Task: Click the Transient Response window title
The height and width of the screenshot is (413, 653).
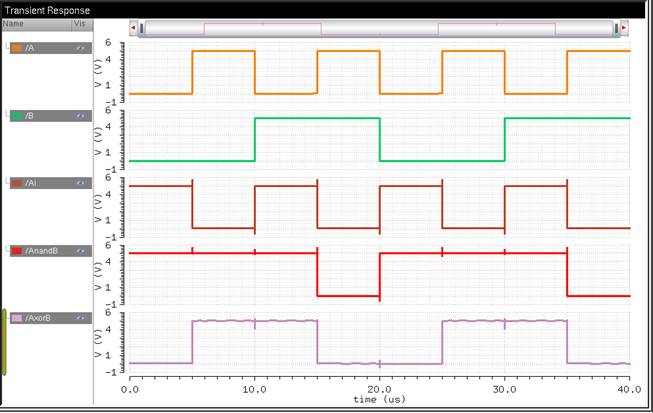Action: coord(48,10)
